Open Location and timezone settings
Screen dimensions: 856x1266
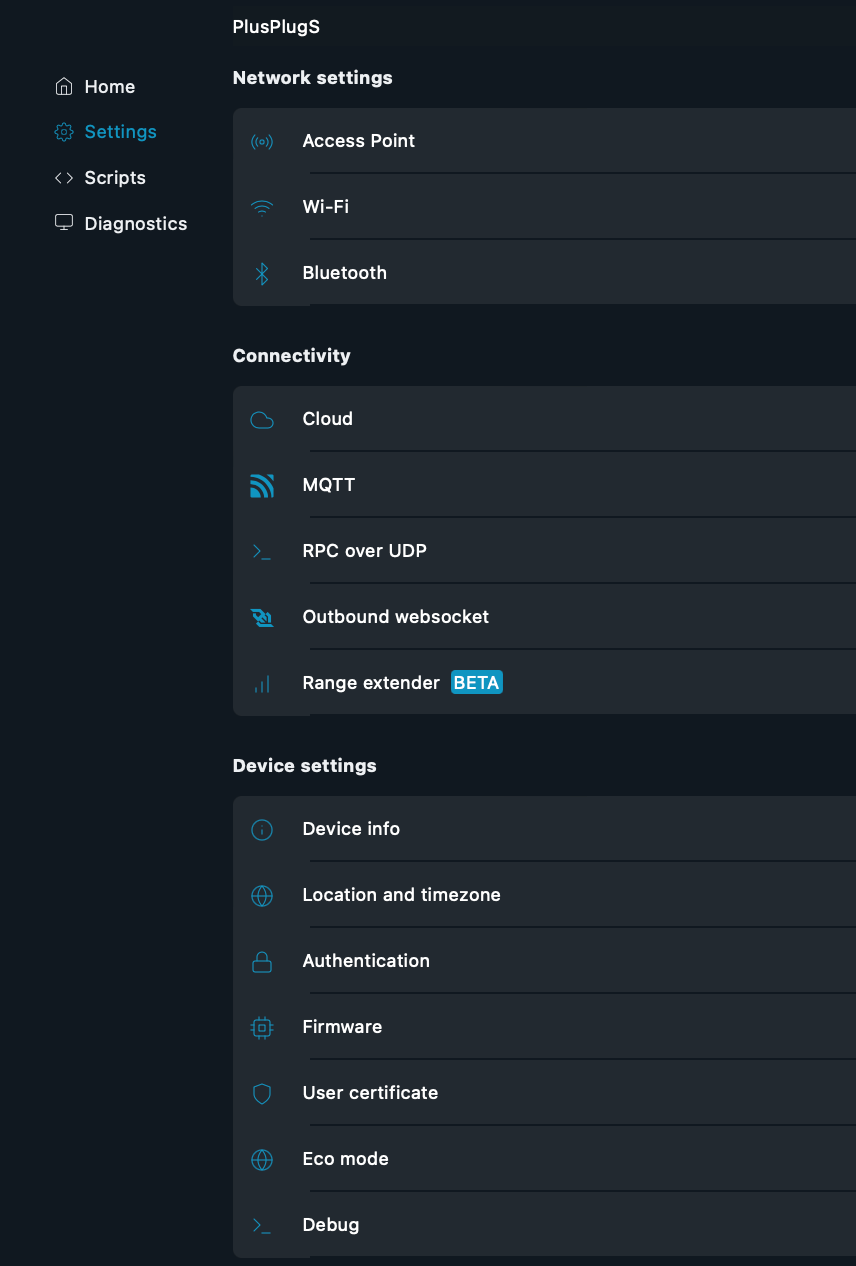[401, 895]
